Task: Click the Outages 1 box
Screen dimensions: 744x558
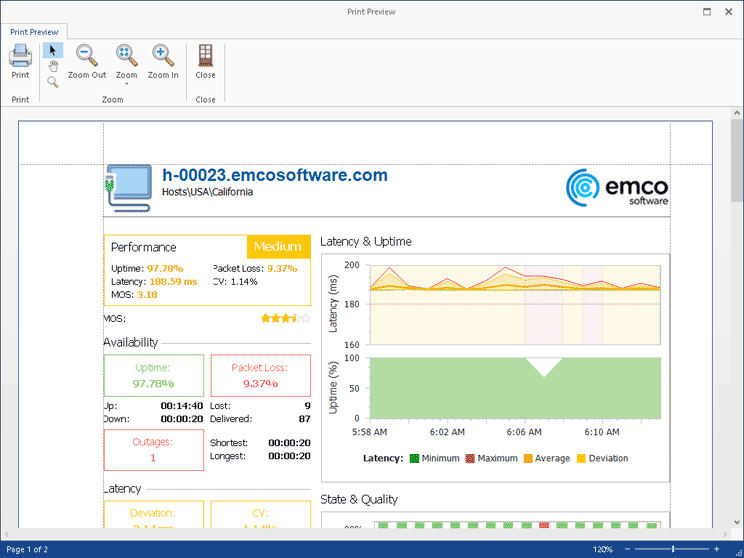Action: pyautogui.click(x=154, y=450)
